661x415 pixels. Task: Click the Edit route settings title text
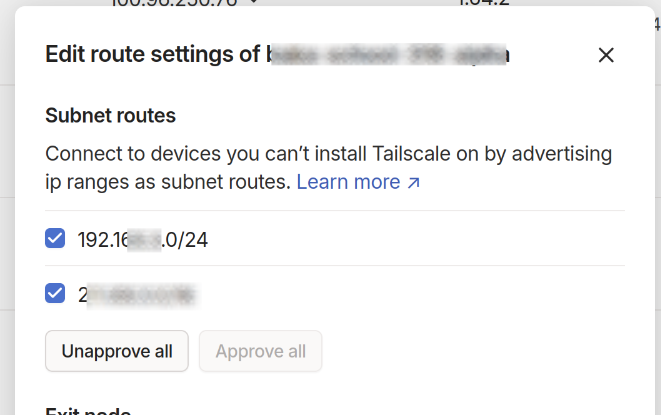(152, 55)
